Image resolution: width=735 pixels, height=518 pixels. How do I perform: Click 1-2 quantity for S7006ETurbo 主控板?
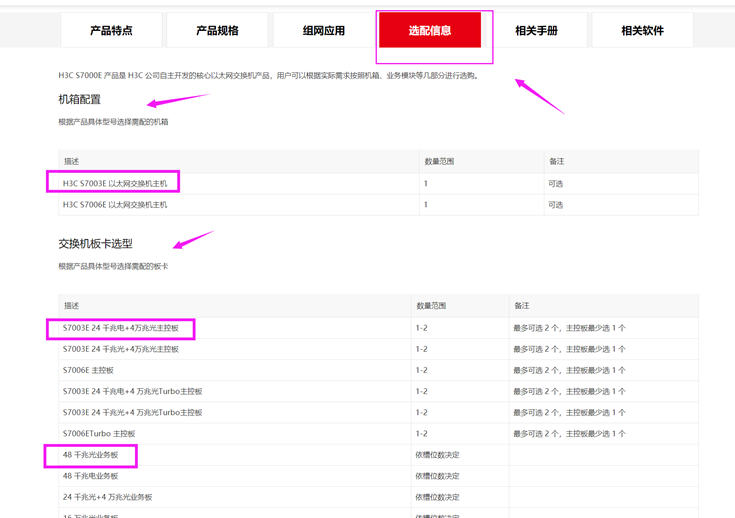pos(421,434)
